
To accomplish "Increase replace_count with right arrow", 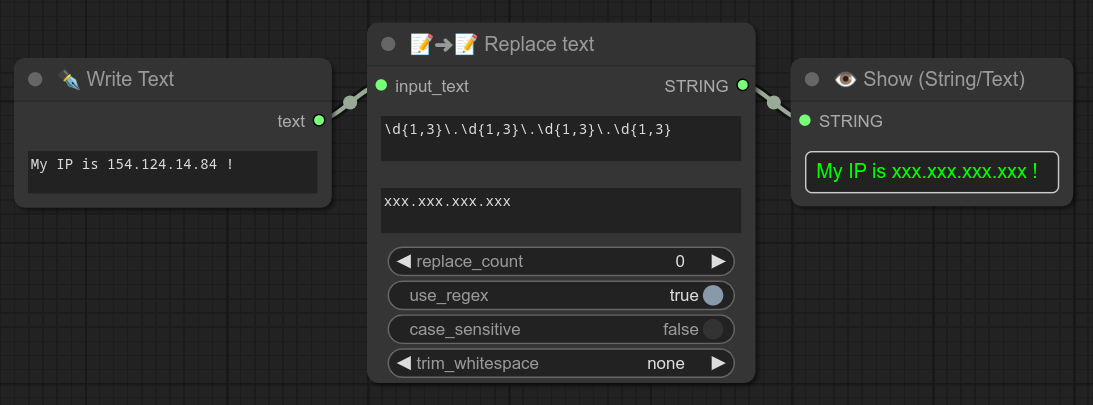I will (x=718, y=262).
